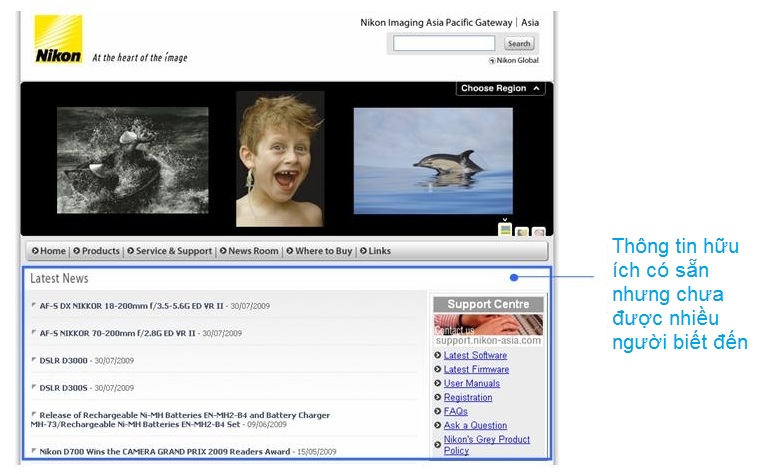Click arrow icon beside Products
Viewport: 771px width, 474px height.
coord(77,251)
